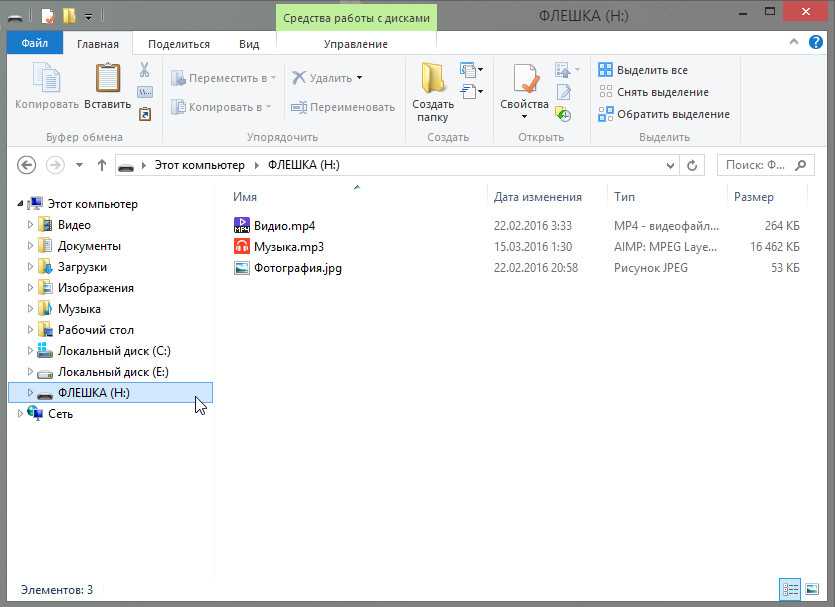This screenshot has height=607, width=835.
Task: Switch to the Поделиться tab
Action: pos(179,44)
